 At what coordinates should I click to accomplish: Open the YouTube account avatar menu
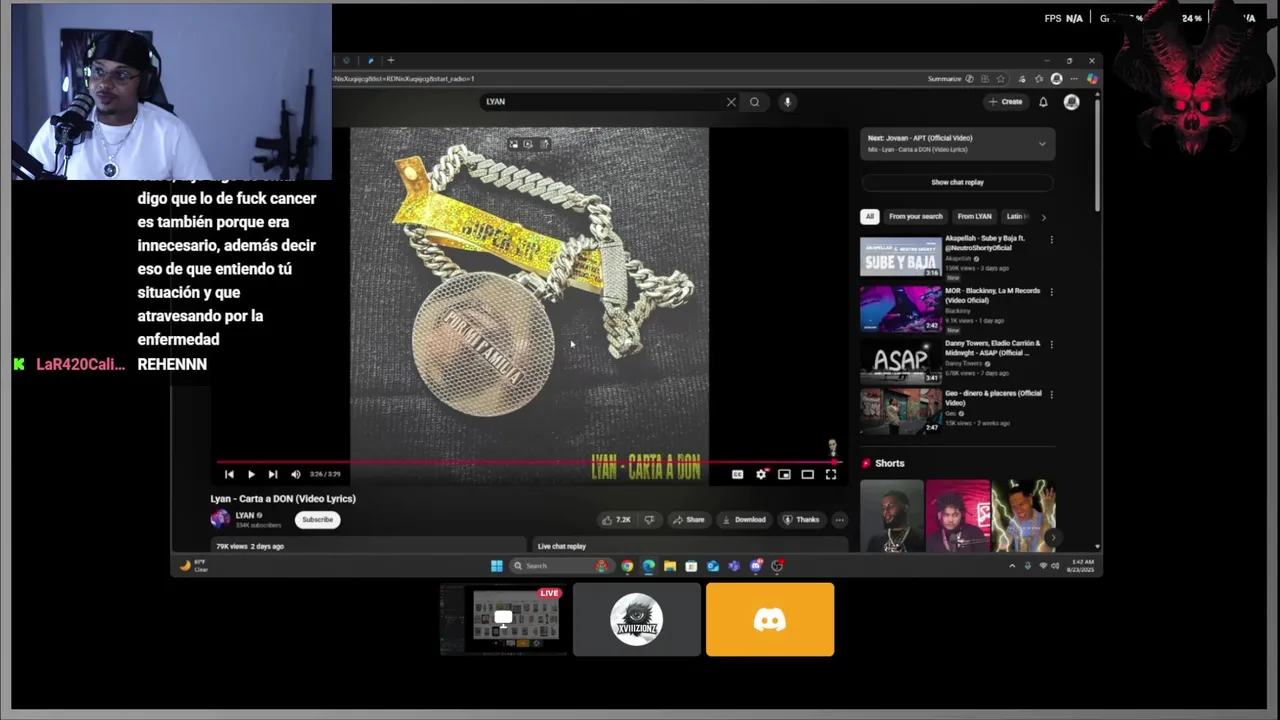(1071, 102)
